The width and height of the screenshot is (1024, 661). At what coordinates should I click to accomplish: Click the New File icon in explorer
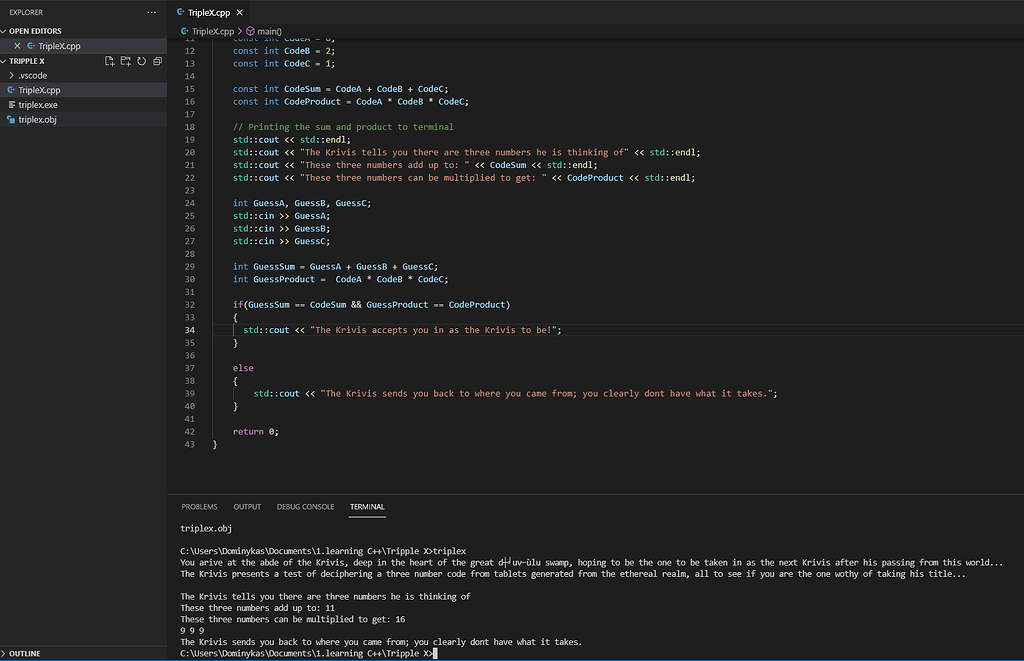pyautogui.click(x=110, y=61)
